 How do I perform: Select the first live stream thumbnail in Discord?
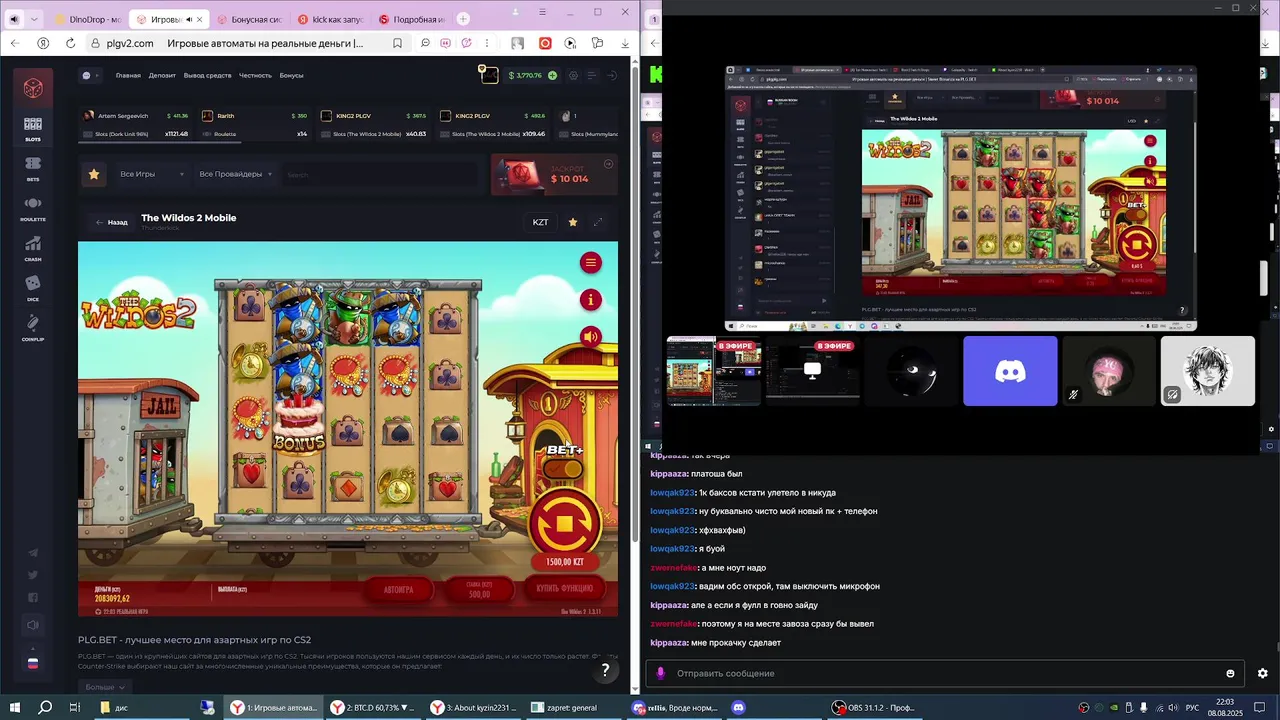714,371
